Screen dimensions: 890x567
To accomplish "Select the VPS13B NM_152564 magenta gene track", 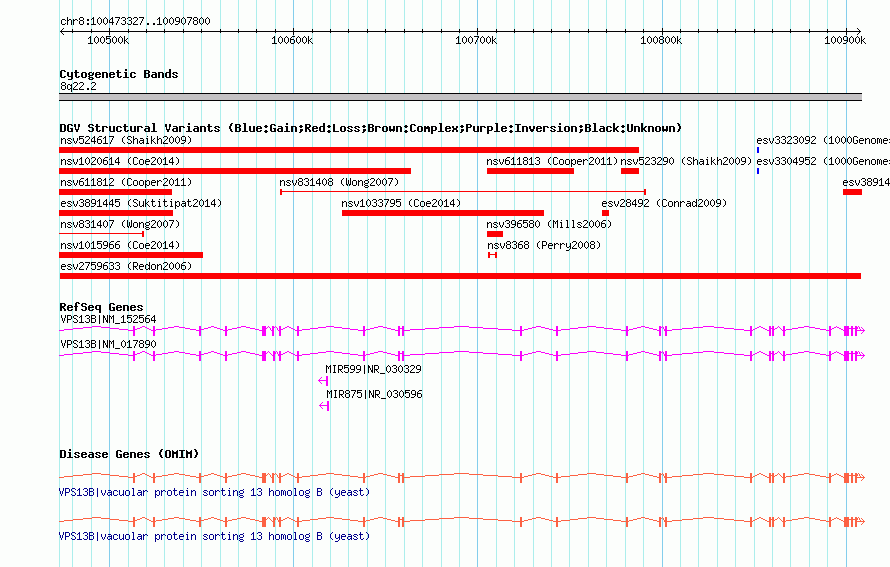I will tap(461, 330).
